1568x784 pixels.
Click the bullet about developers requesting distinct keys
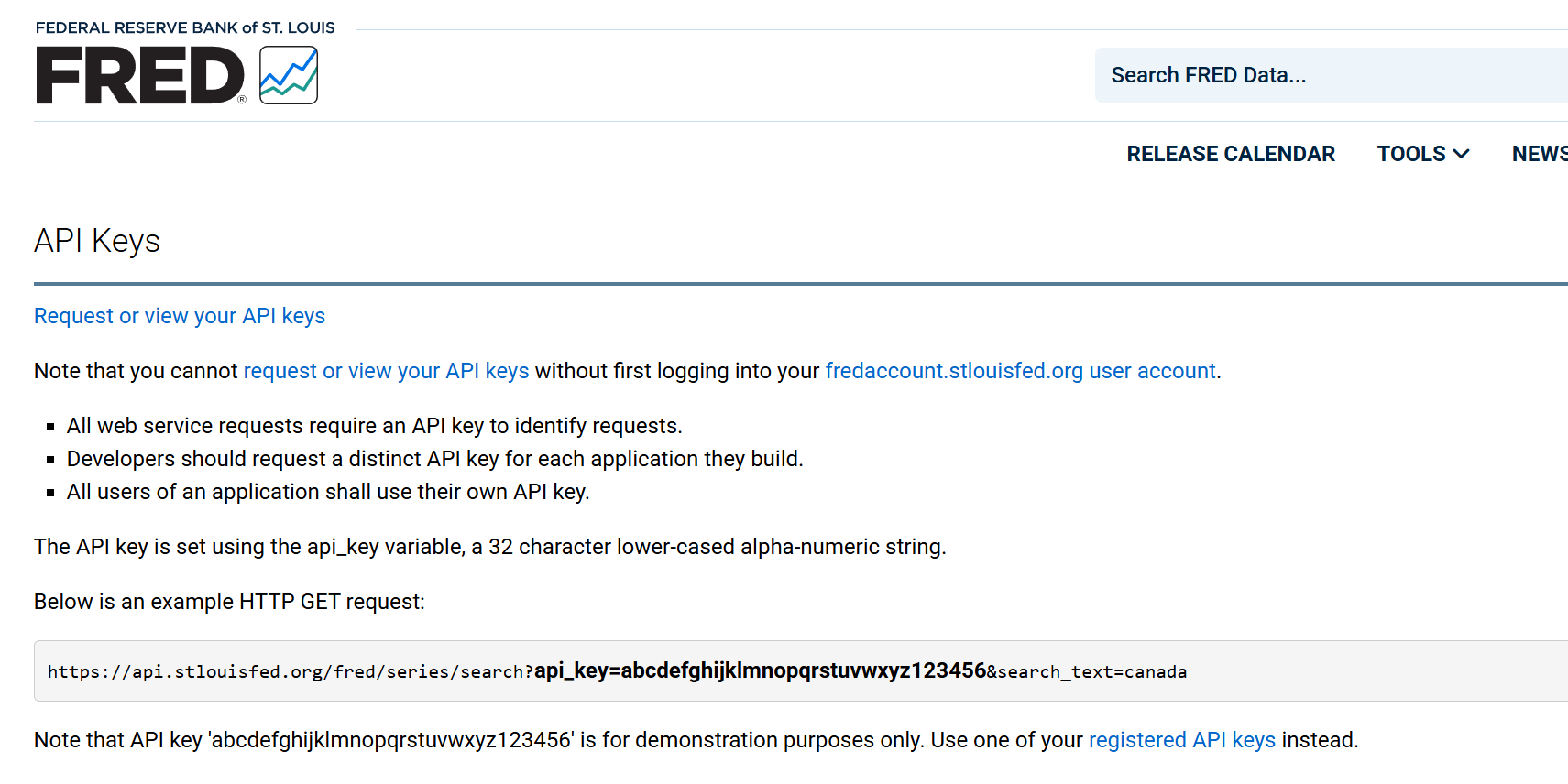tap(434, 459)
